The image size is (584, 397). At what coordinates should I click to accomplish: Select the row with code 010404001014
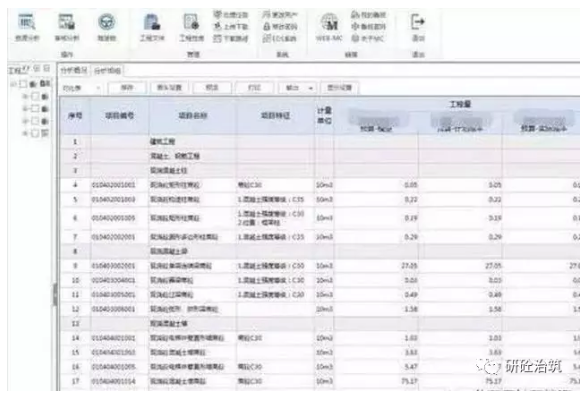[x=320, y=381]
